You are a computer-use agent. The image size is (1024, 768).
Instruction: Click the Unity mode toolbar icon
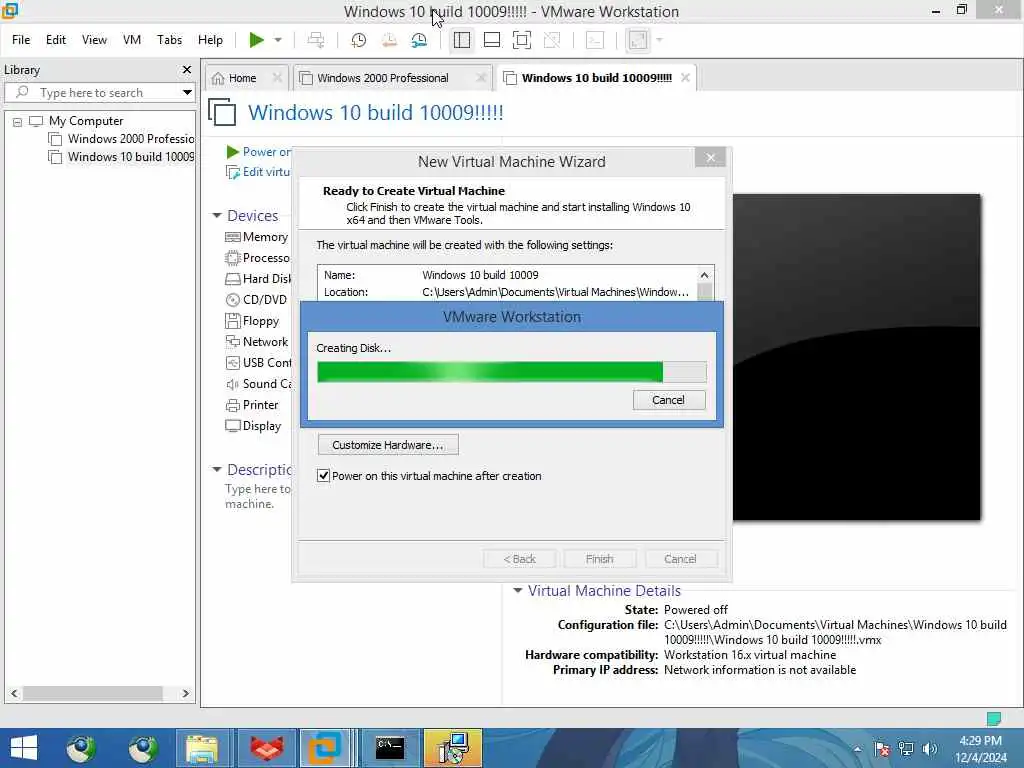pos(552,40)
